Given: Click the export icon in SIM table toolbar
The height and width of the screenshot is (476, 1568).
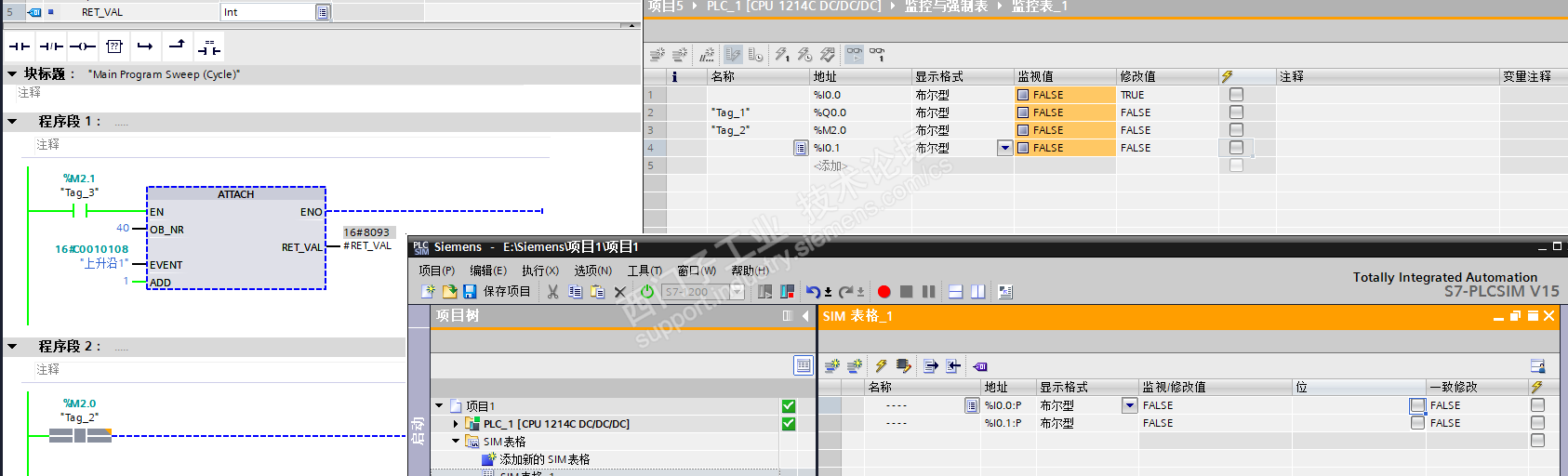Looking at the screenshot, I should point(931,366).
